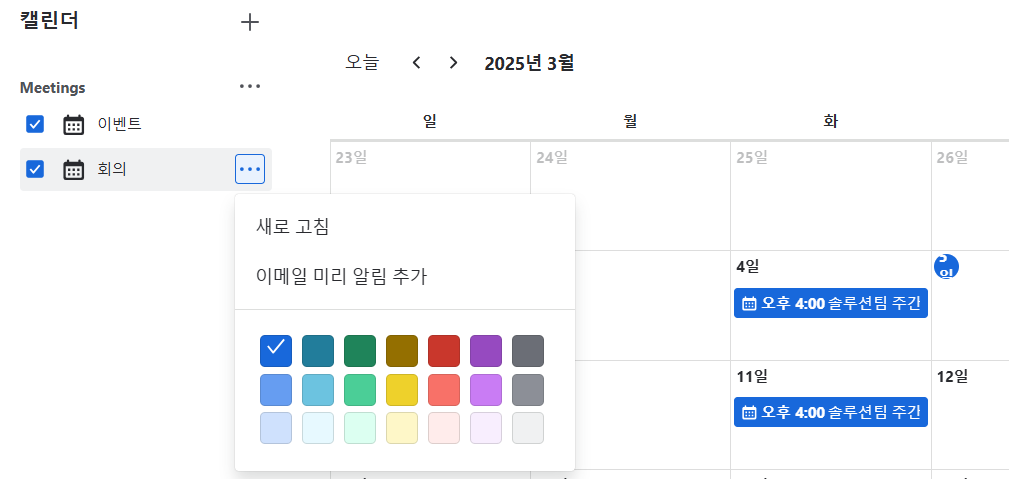The width and height of the screenshot is (1009, 479).
Task: Click the calendar icon beside 회의
Action: pyautogui.click(x=74, y=170)
